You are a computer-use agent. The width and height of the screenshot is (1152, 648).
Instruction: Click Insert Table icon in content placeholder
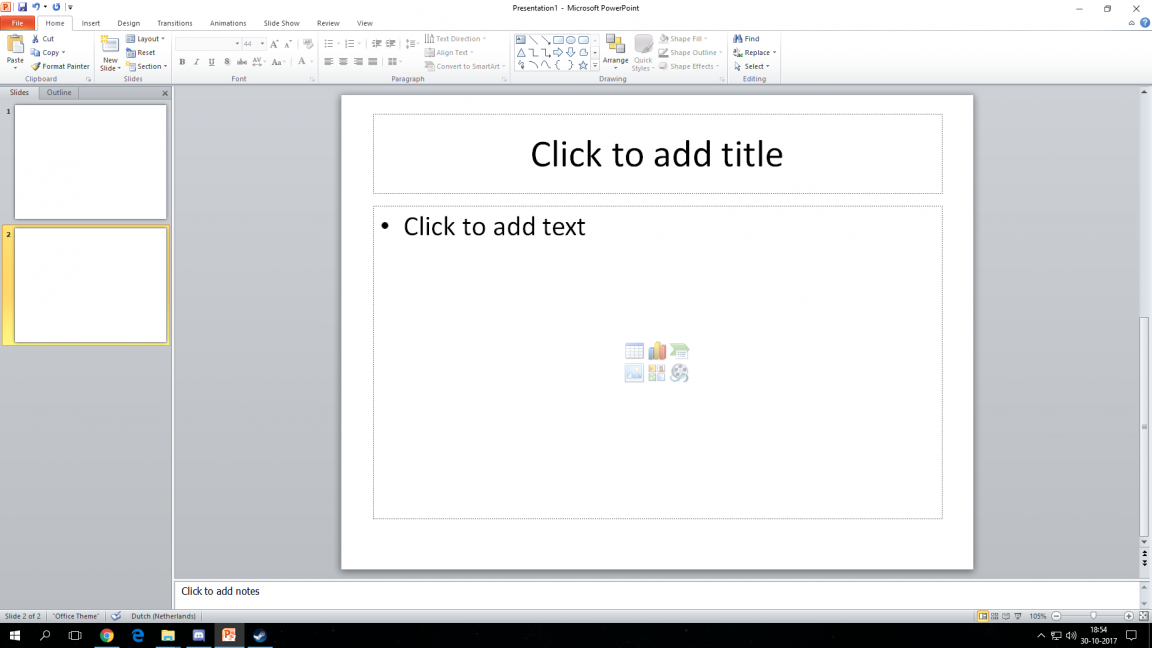[634, 351]
